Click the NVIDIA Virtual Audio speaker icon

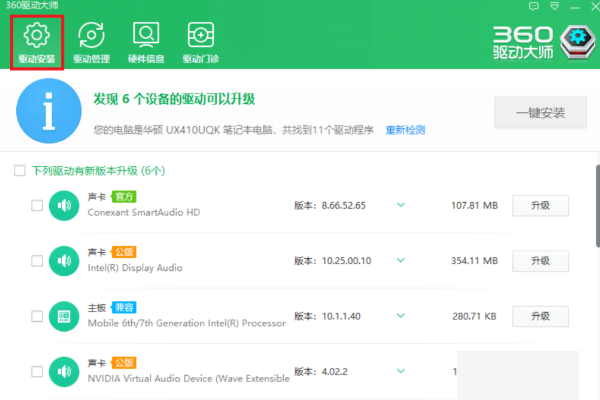pyautogui.click(x=63, y=371)
